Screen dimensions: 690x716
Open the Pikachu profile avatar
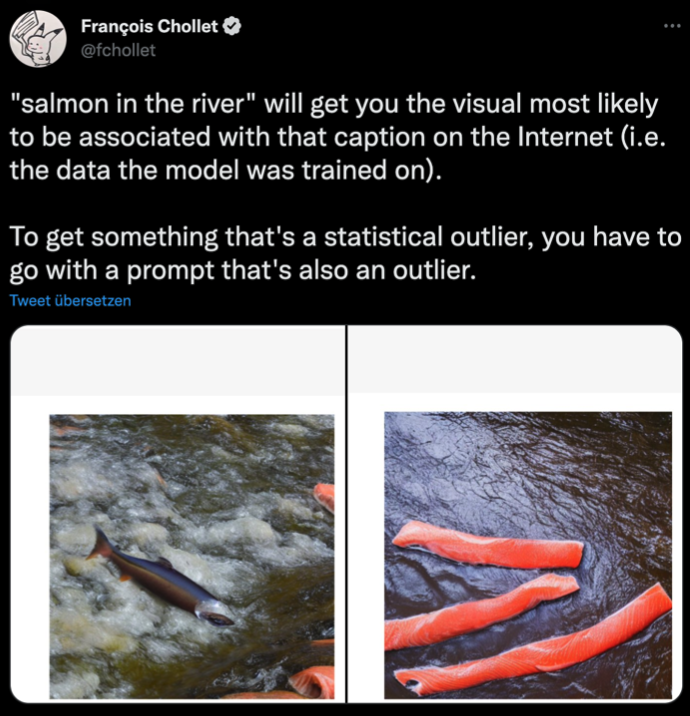coord(38,39)
